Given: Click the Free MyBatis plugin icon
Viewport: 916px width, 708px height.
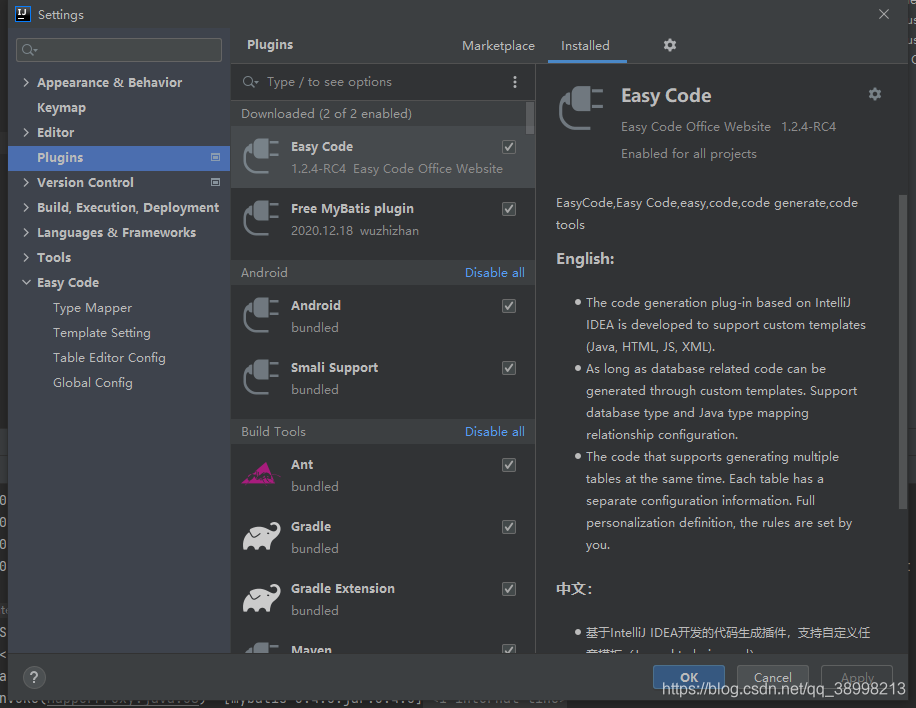Looking at the screenshot, I should (x=261, y=218).
